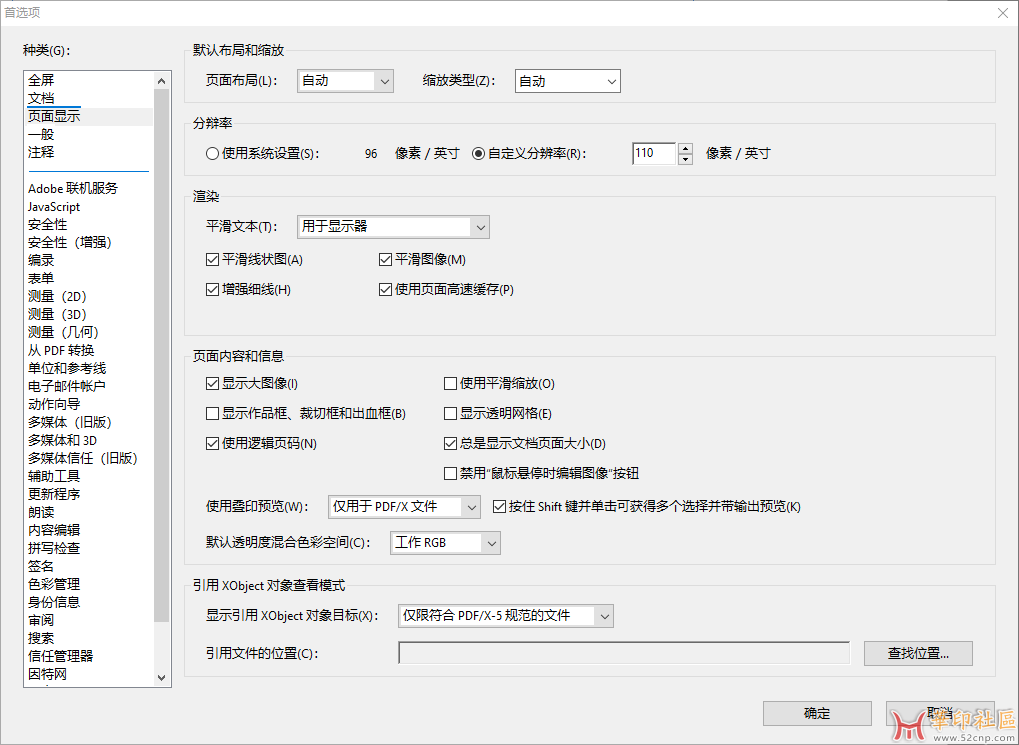The image size is (1019, 745).
Task: Open the 安全性（增强） category
Action: (x=69, y=242)
